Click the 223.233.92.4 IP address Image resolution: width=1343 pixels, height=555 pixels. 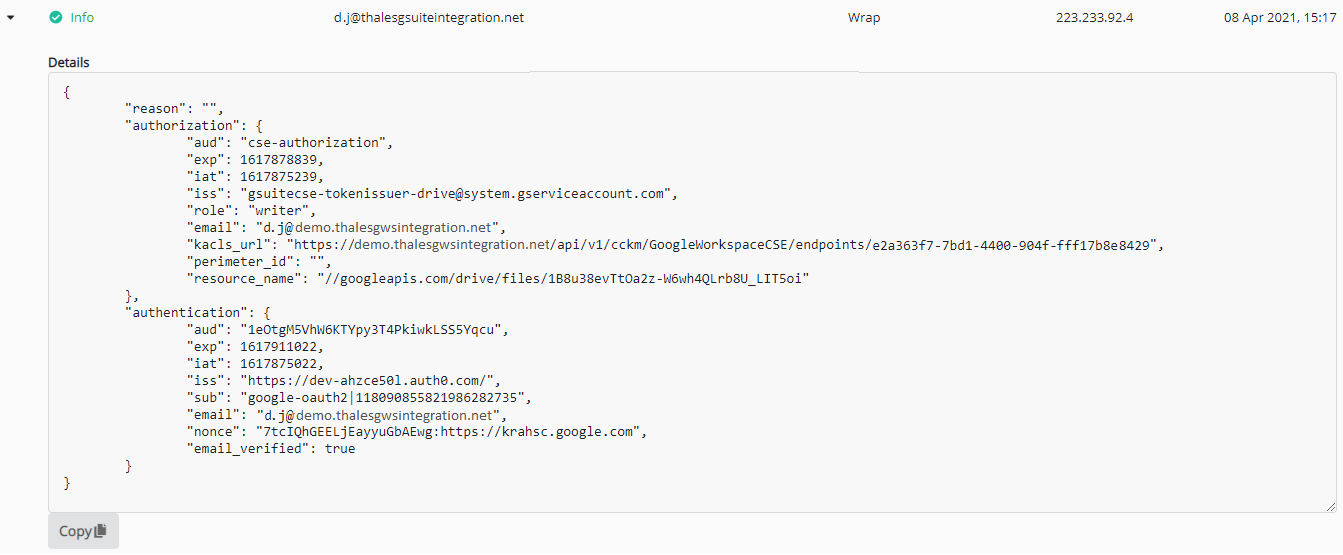coord(1094,18)
